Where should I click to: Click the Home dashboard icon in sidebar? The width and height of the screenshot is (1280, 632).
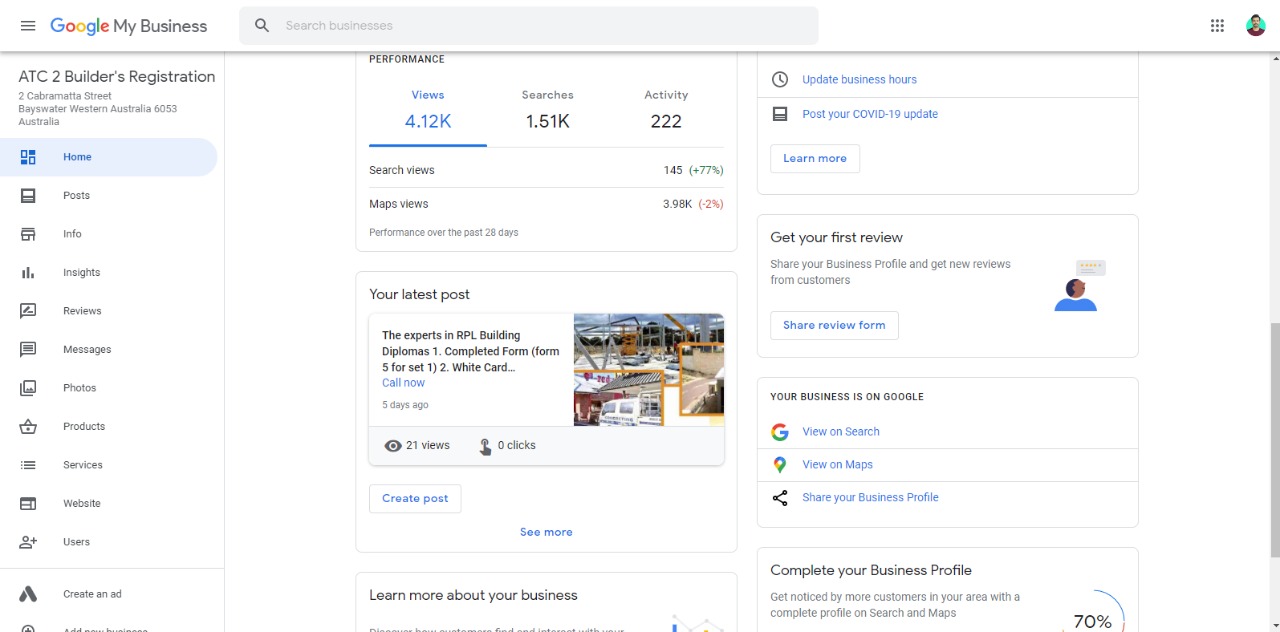[x=28, y=157]
